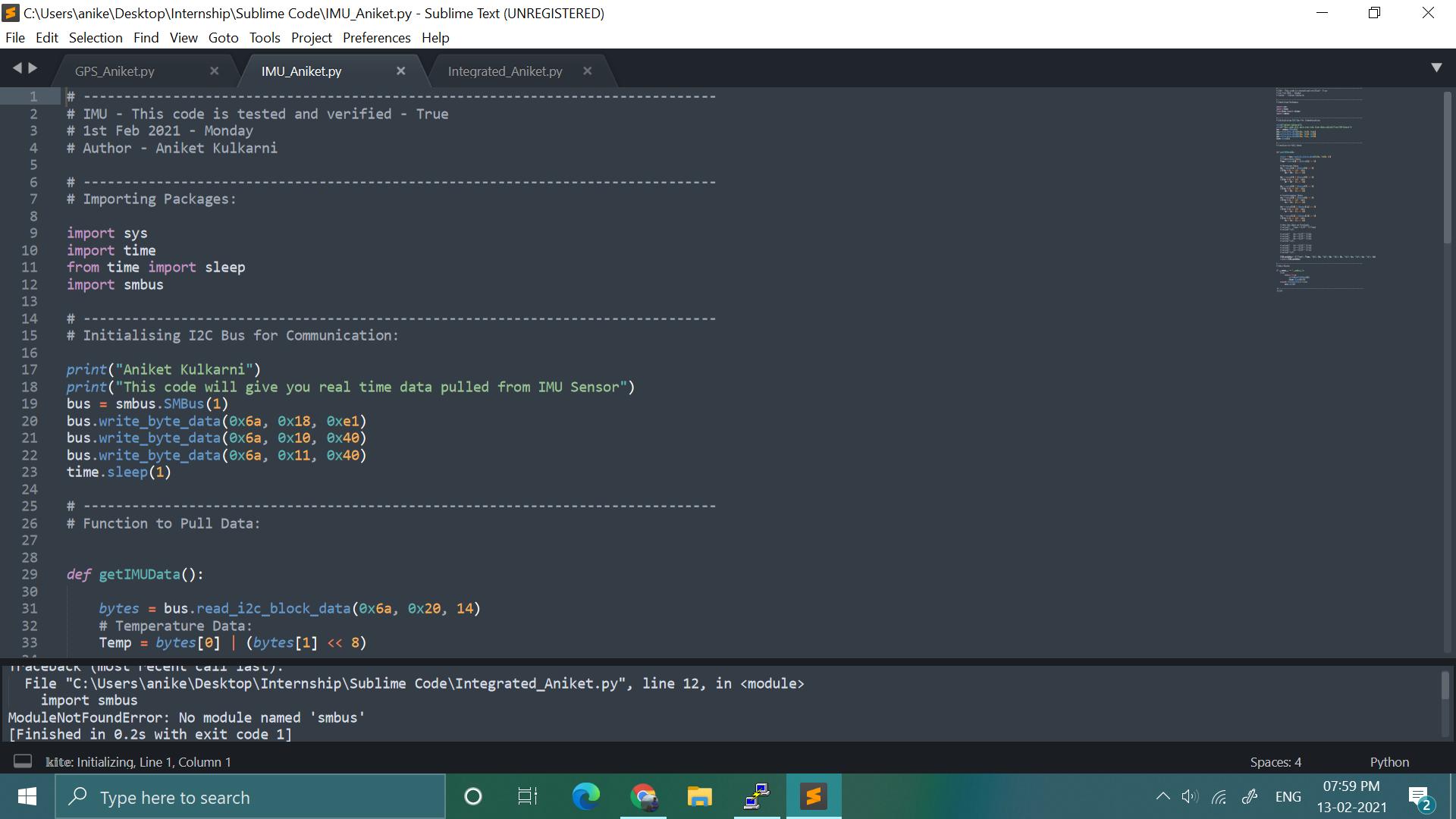
Task: Switch to the GPS_Aniket.py tab
Action: [x=115, y=71]
